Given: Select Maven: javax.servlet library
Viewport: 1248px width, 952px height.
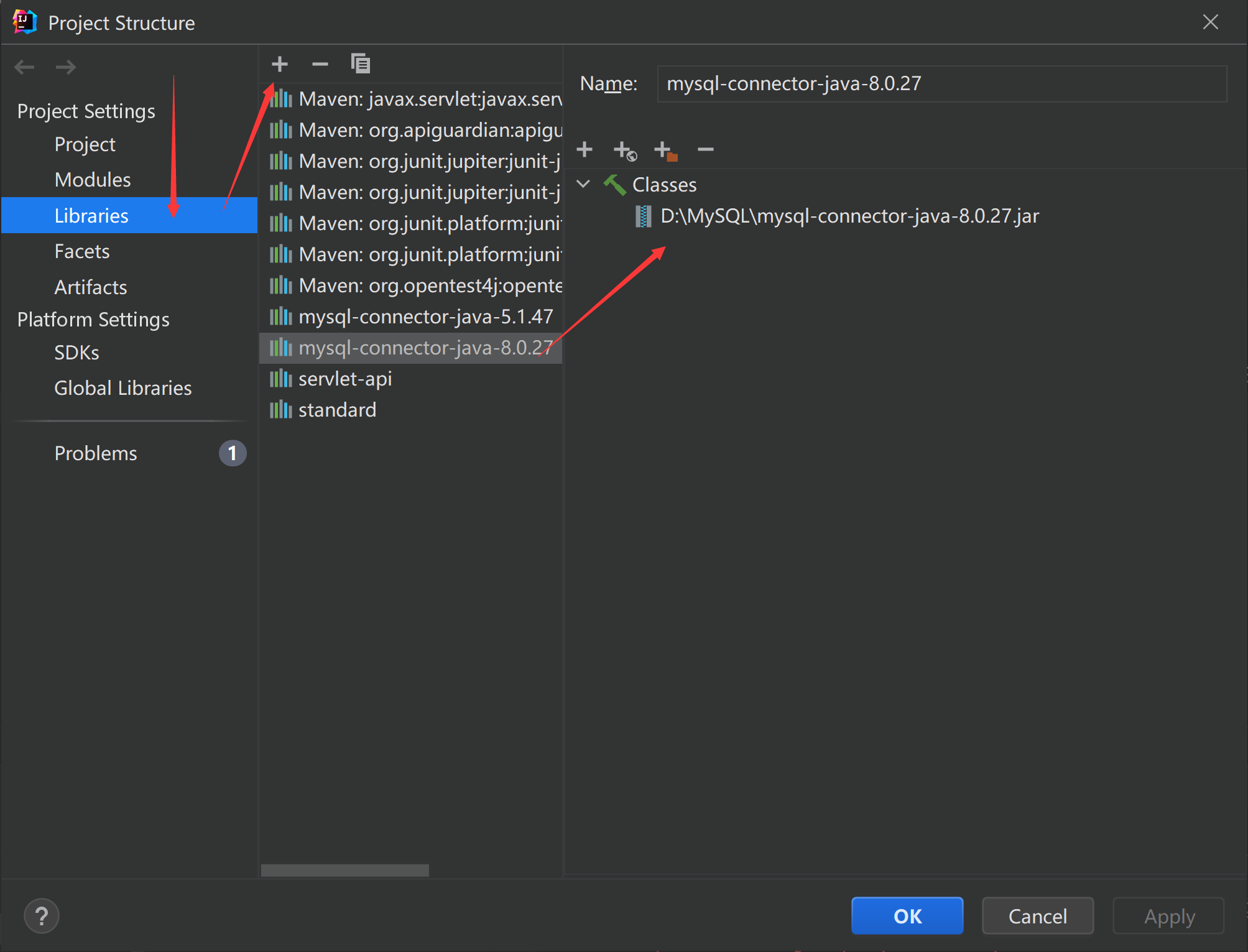Looking at the screenshot, I should pyautogui.click(x=411, y=99).
